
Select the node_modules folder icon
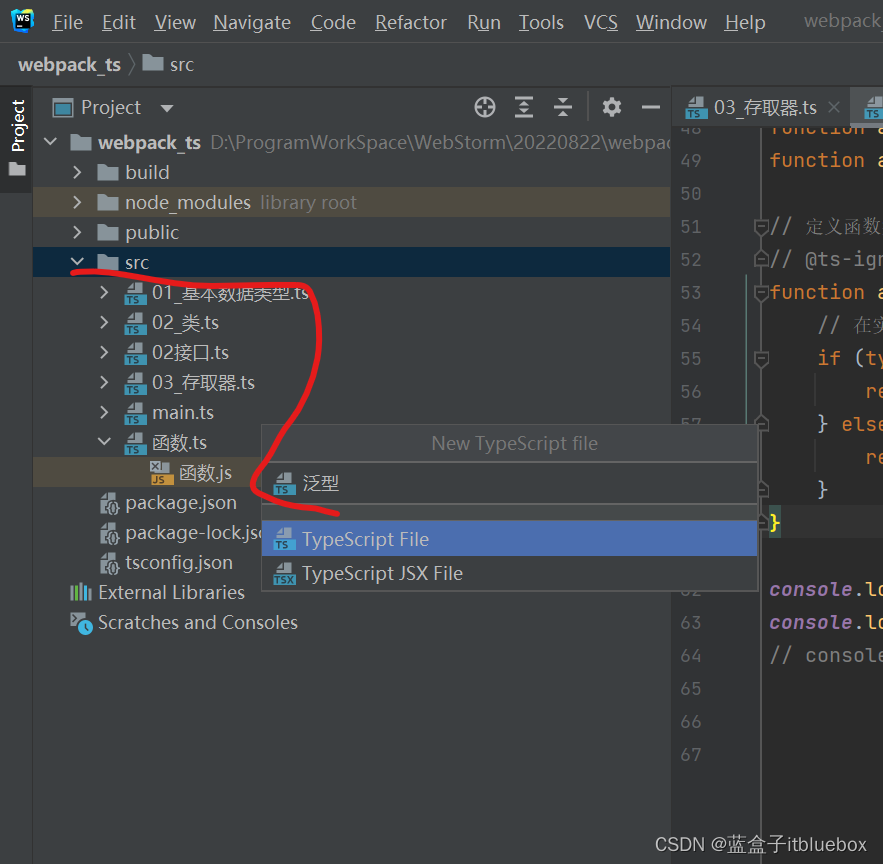point(108,202)
